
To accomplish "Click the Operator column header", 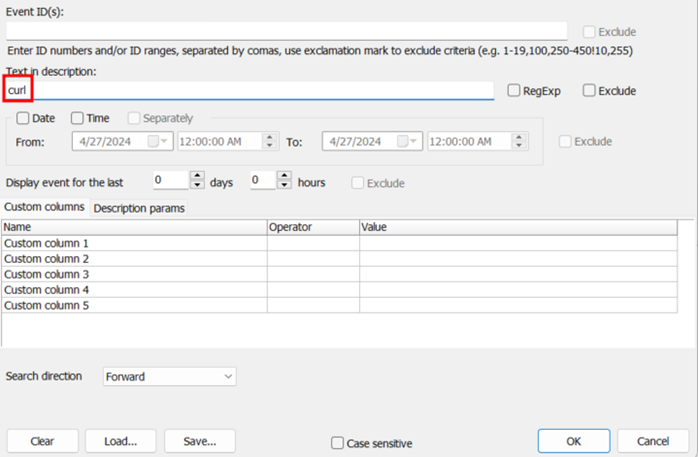I will (313, 227).
